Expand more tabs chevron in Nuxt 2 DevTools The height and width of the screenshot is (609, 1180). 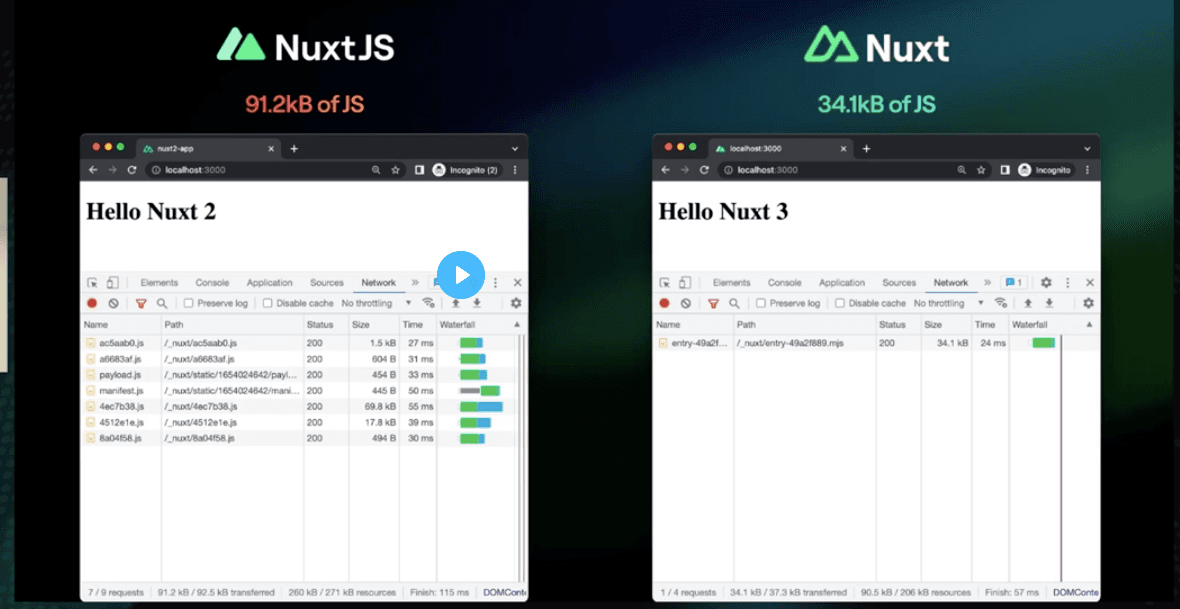pos(415,282)
